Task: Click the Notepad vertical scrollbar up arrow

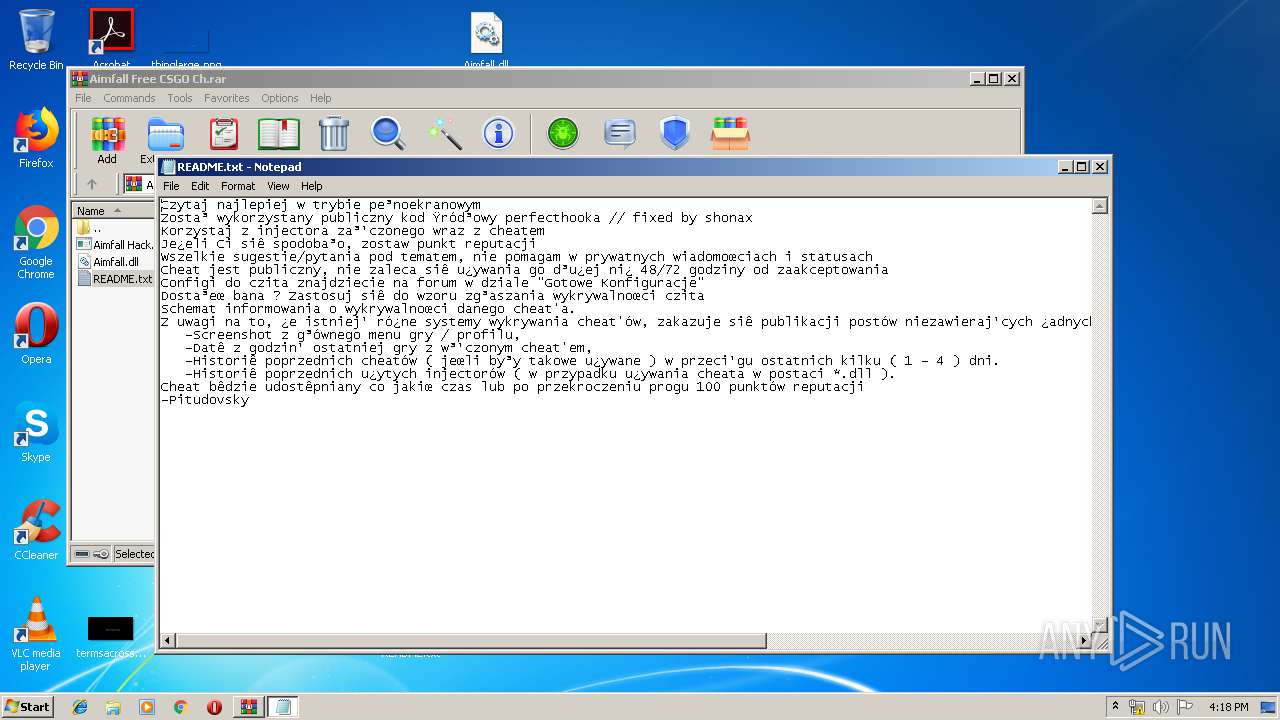Action: click(x=1100, y=206)
